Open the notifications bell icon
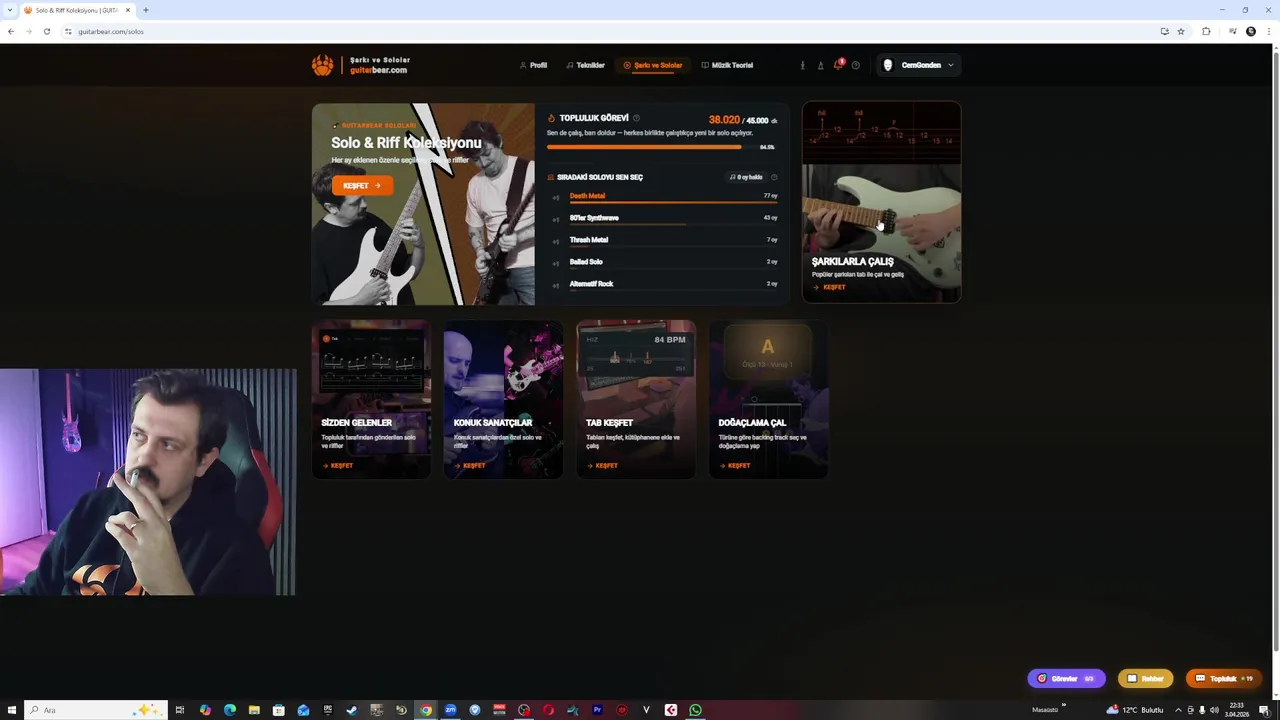 point(838,65)
